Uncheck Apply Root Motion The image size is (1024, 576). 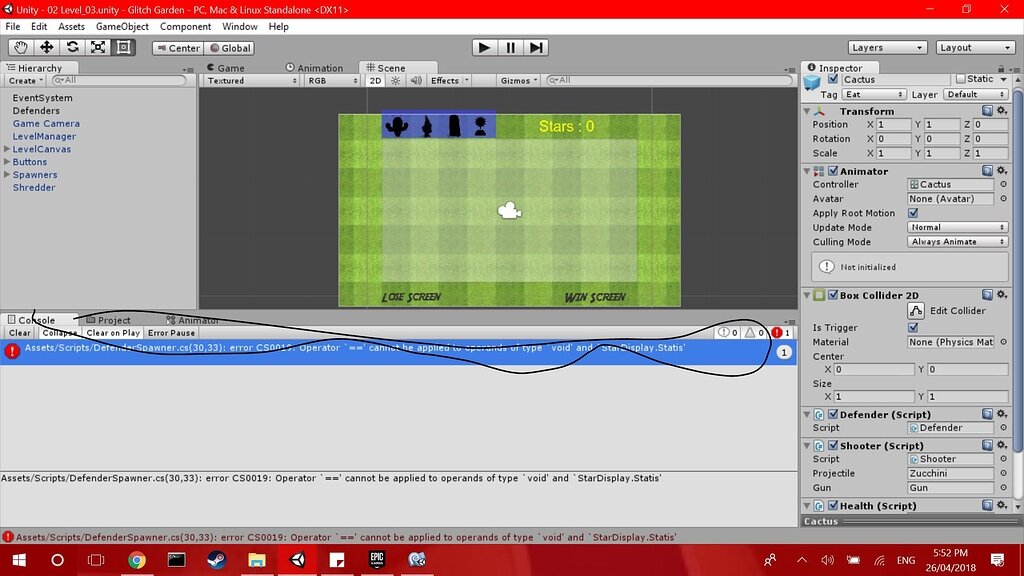(x=913, y=213)
